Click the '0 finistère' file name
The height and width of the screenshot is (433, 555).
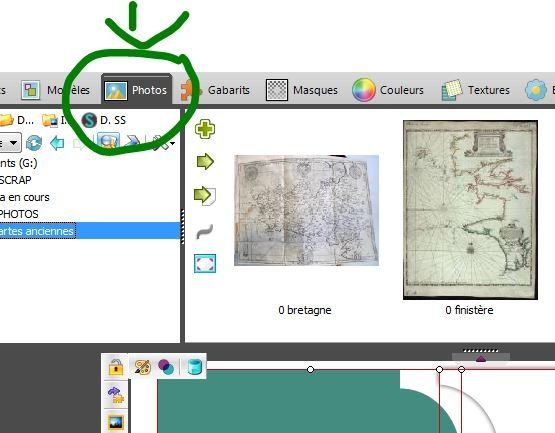469,310
